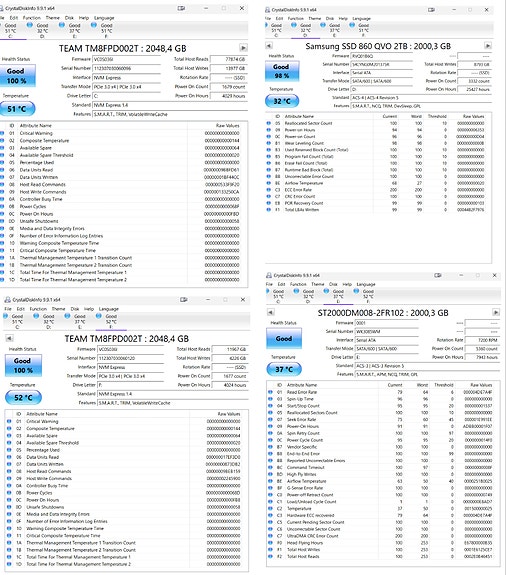This screenshot has height=575, width=506.
Task: Click previous-disk arrow beside ST2000DM008-2FR102 title
Action: click(x=271, y=312)
